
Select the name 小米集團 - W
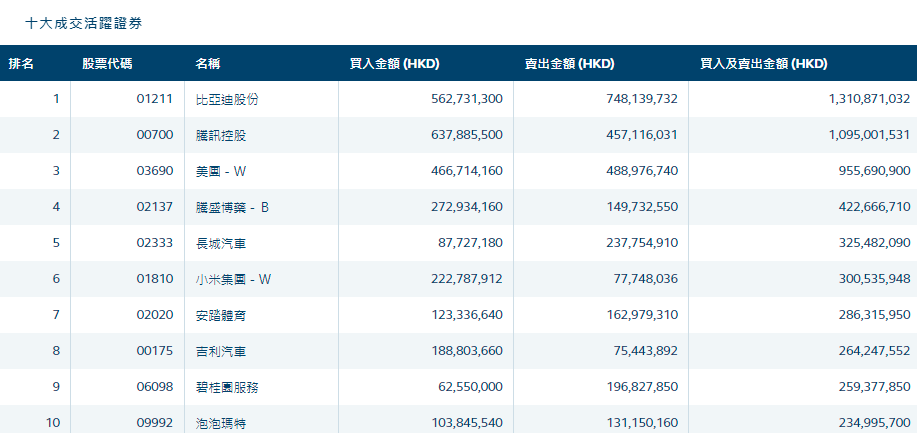coord(233,279)
